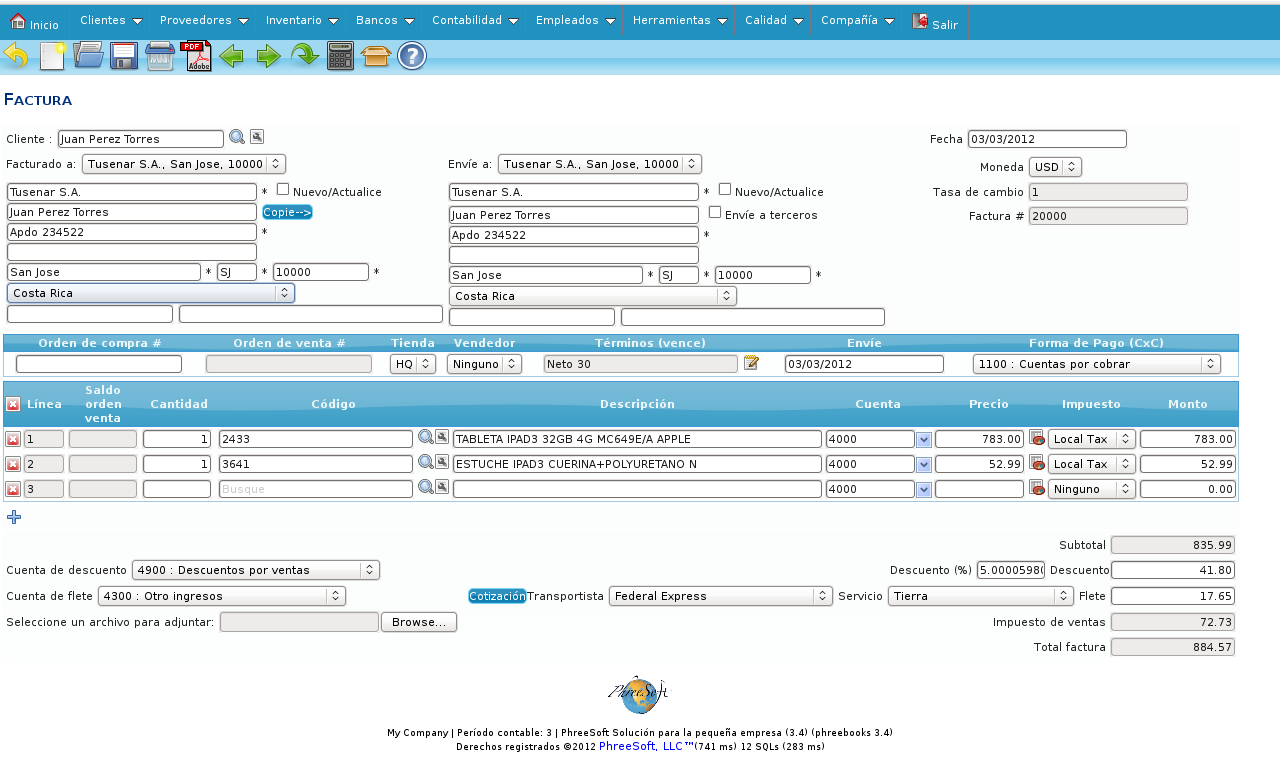The image size is (1280, 774).
Task: Click the calculator recalculate toolbar icon
Action: [340, 56]
